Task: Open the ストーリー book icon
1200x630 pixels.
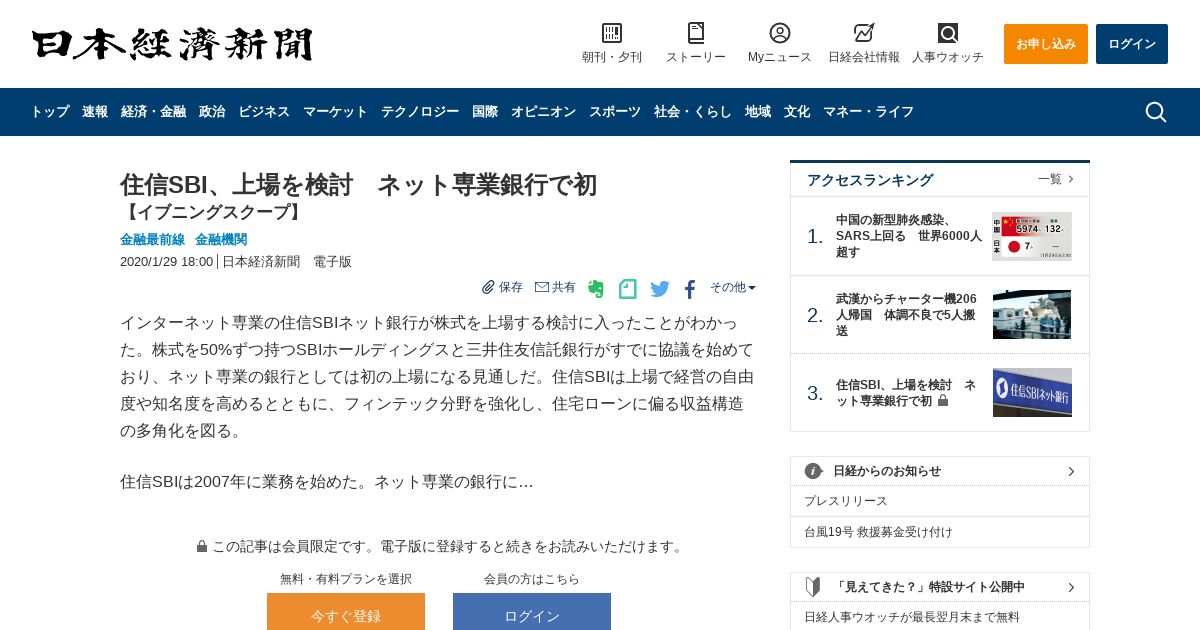Action: click(696, 33)
